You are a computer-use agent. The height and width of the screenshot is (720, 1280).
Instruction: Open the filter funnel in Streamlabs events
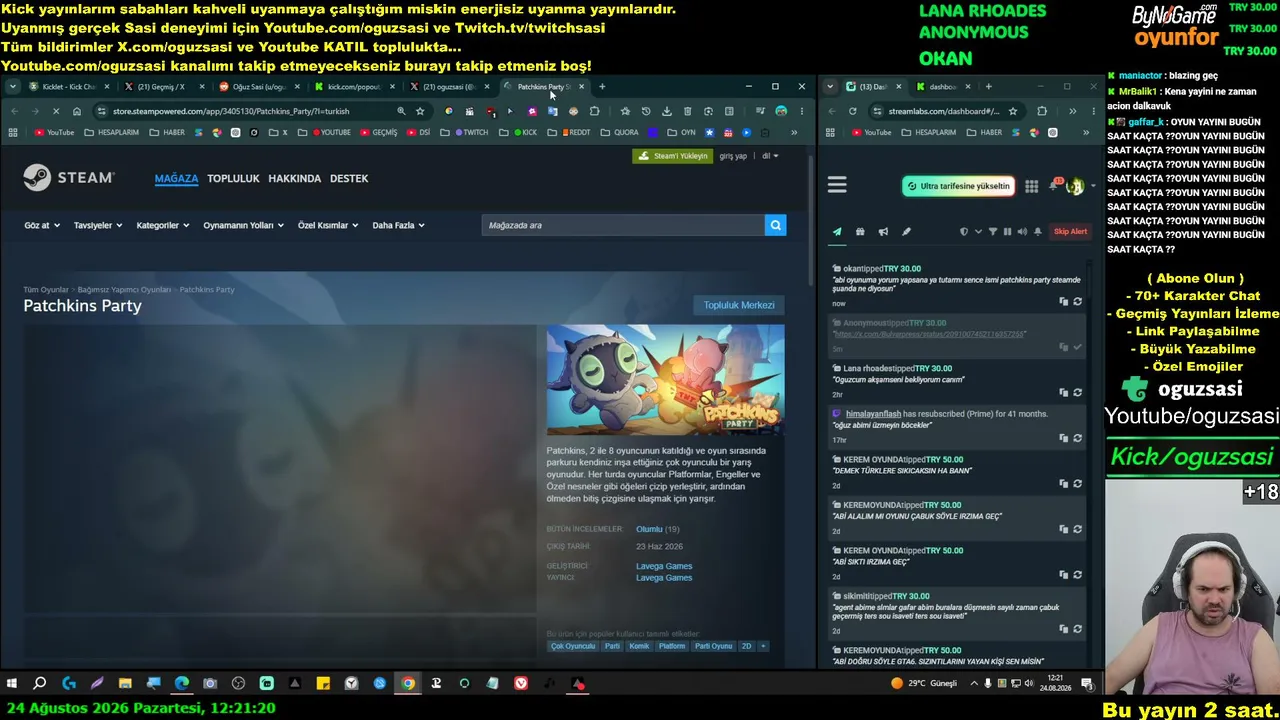[992, 232]
